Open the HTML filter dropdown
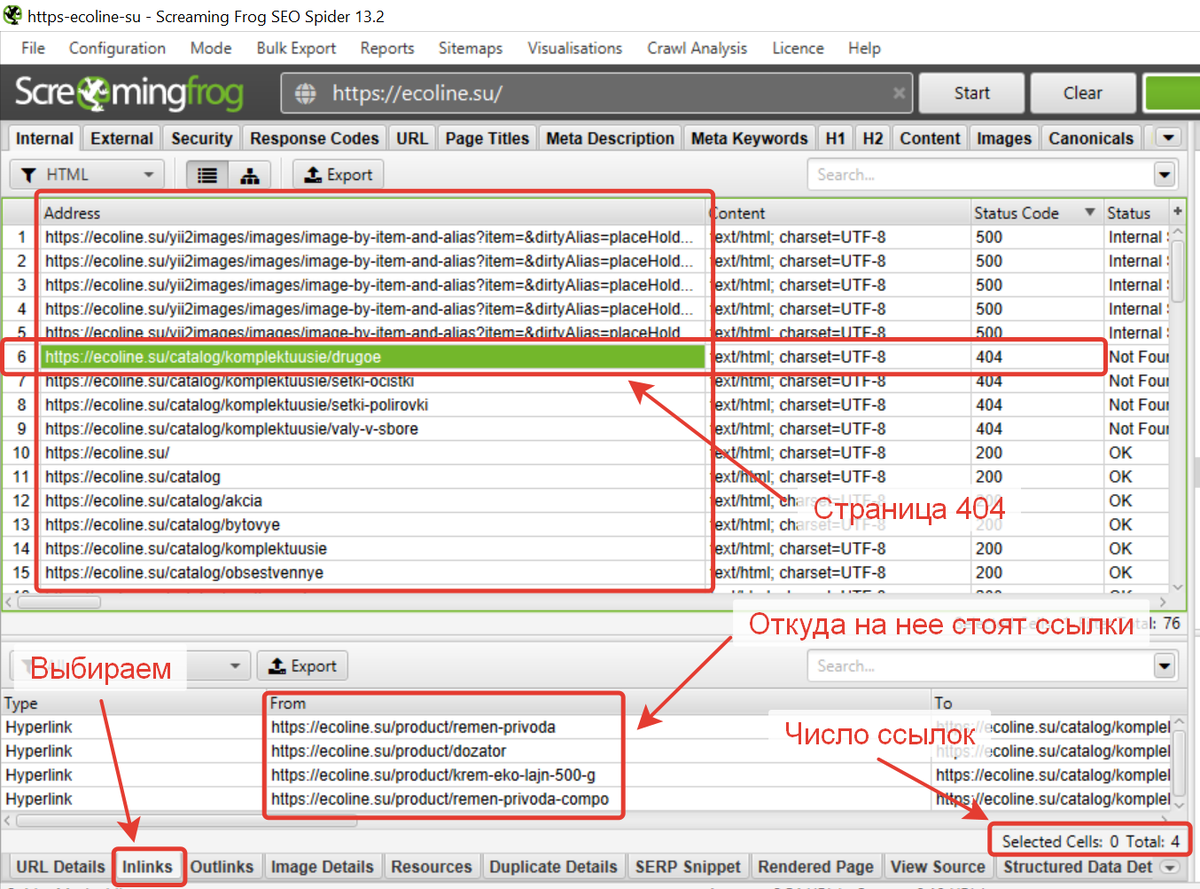 (87, 175)
